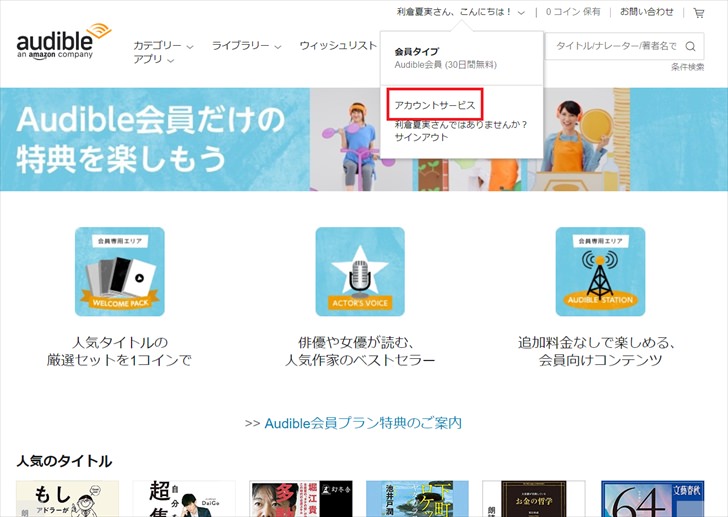The image size is (728, 517).
Task: Open the Welcome Pack icon tile
Action: click(120, 271)
